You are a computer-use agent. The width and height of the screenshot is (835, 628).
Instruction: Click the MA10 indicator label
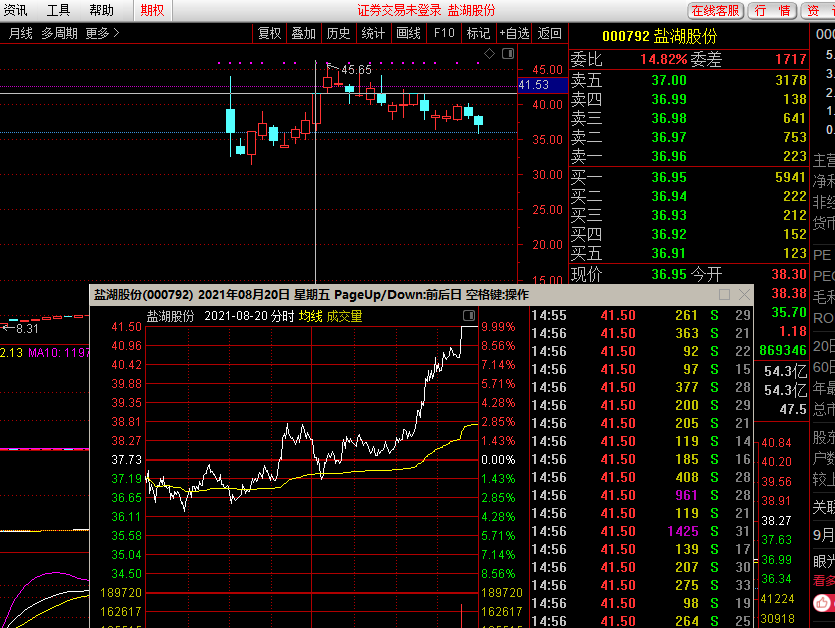pyautogui.click(x=59, y=353)
